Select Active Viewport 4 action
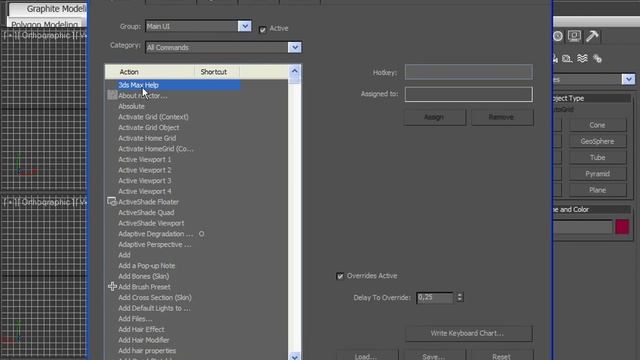This screenshot has width=640, height=360. point(145,191)
